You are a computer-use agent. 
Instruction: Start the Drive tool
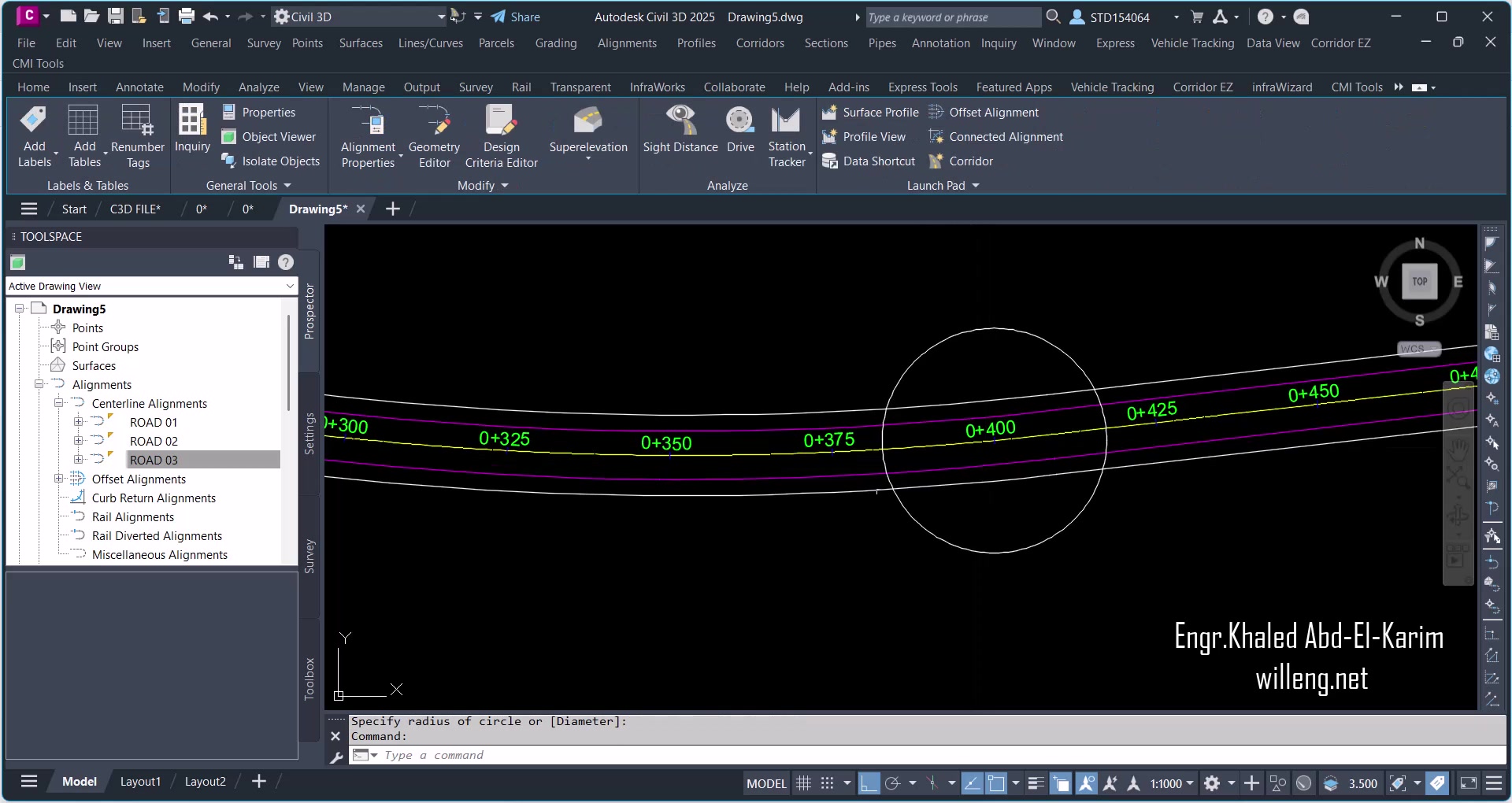click(x=740, y=130)
